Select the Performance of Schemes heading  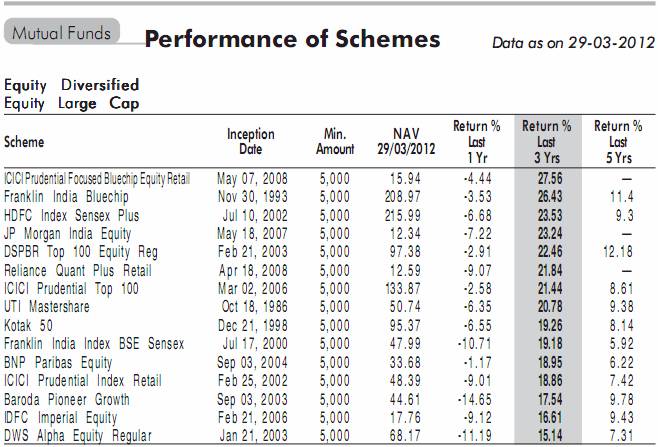tap(292, 40)
